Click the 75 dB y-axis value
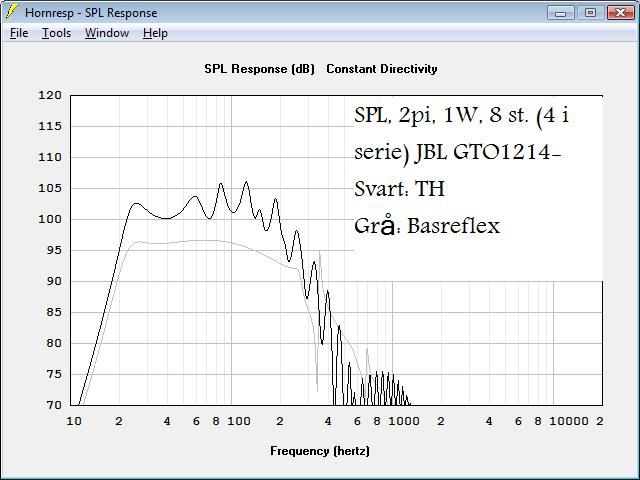Viewport: 640px width, 480px height. coord(53,374)
